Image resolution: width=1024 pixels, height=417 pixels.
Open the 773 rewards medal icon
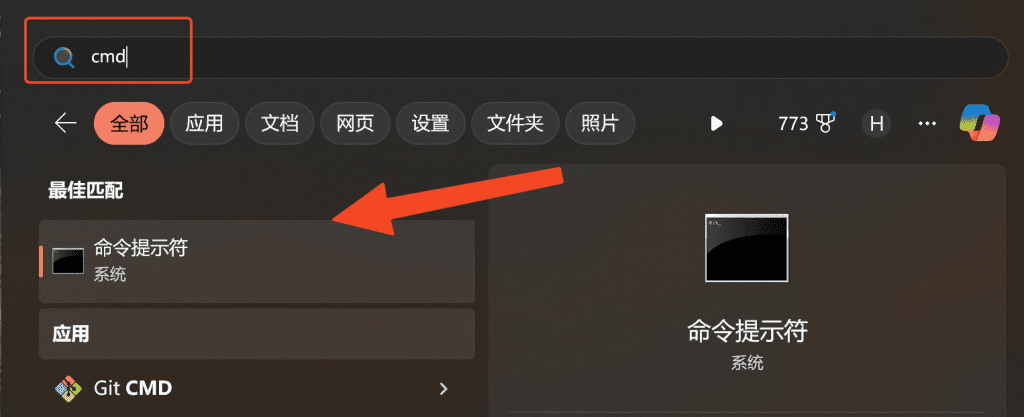(x=827, y=123)
